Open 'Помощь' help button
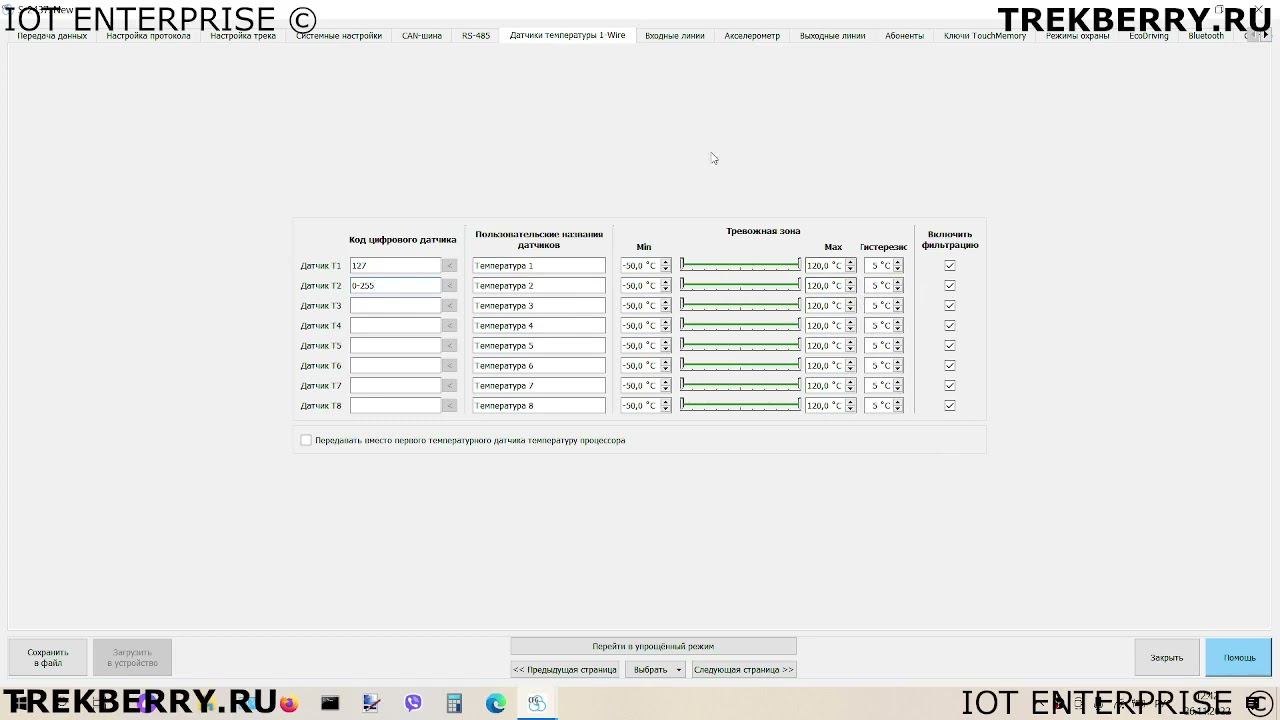This screenshot has width=1280, height=720. [1239, 657]
